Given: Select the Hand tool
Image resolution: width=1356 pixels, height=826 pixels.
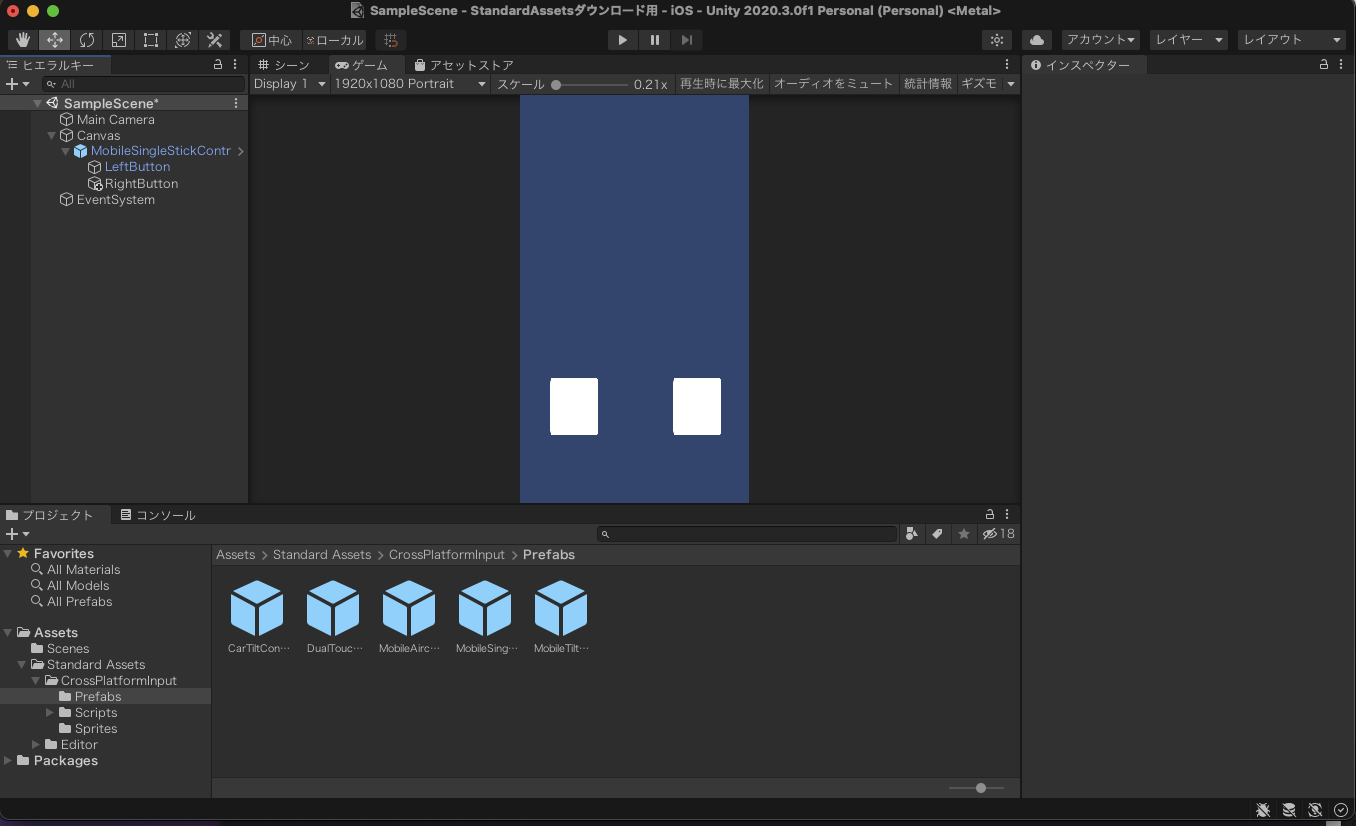Looking at the screenshot, I should coord(22,40).
